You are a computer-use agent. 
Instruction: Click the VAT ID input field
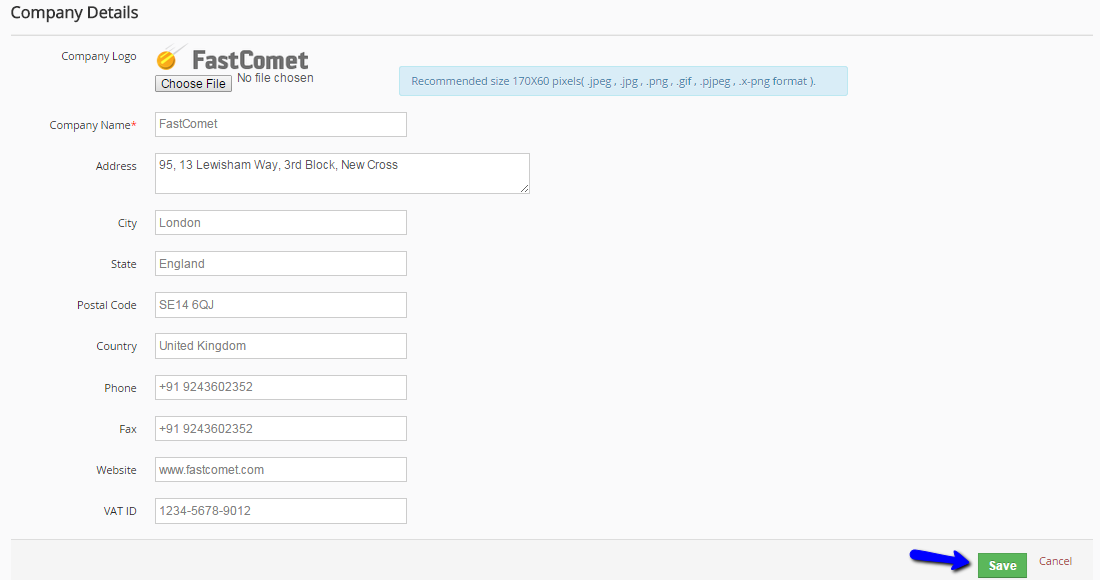tap(281, 511)
